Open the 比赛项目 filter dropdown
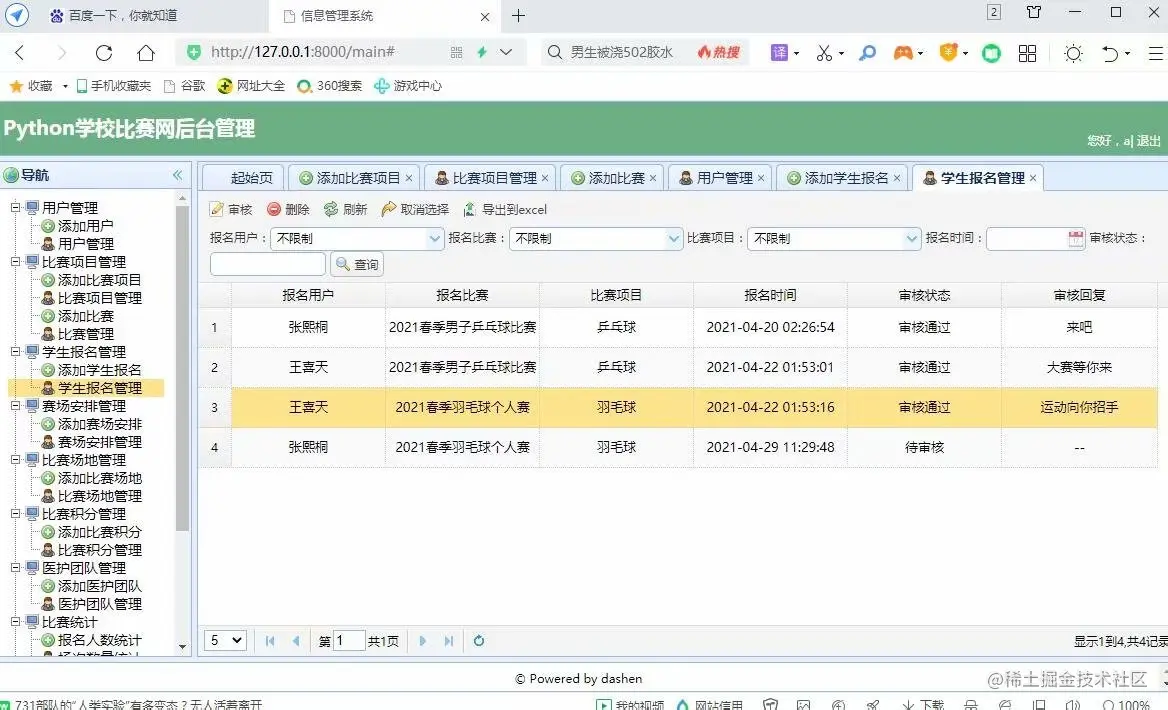The image size is (1168, 710). (x=912, y=238)
